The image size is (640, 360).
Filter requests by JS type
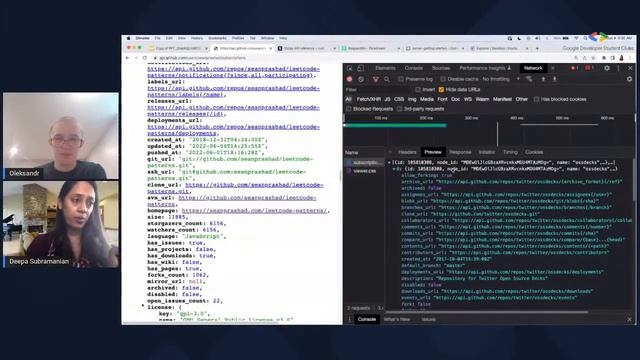(387, 99)
